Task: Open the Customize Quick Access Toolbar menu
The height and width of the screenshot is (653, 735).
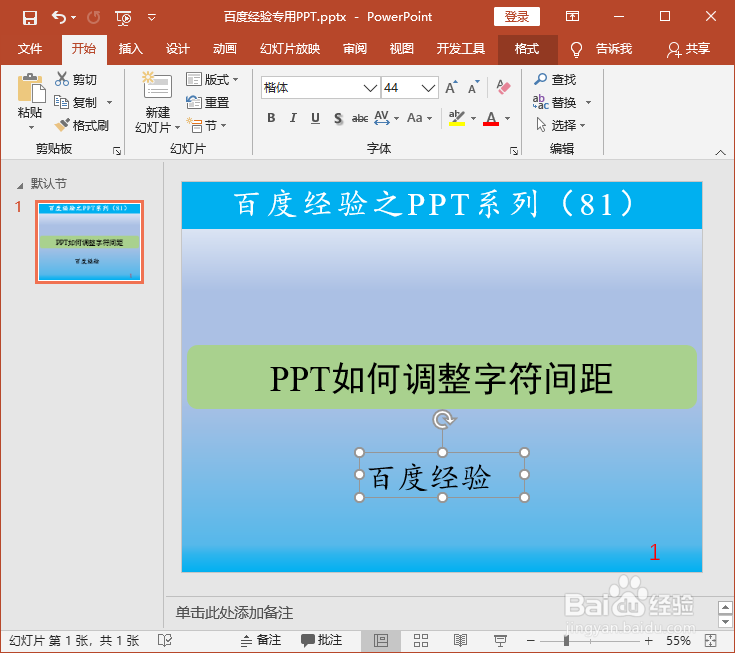Action: (151, 18)
